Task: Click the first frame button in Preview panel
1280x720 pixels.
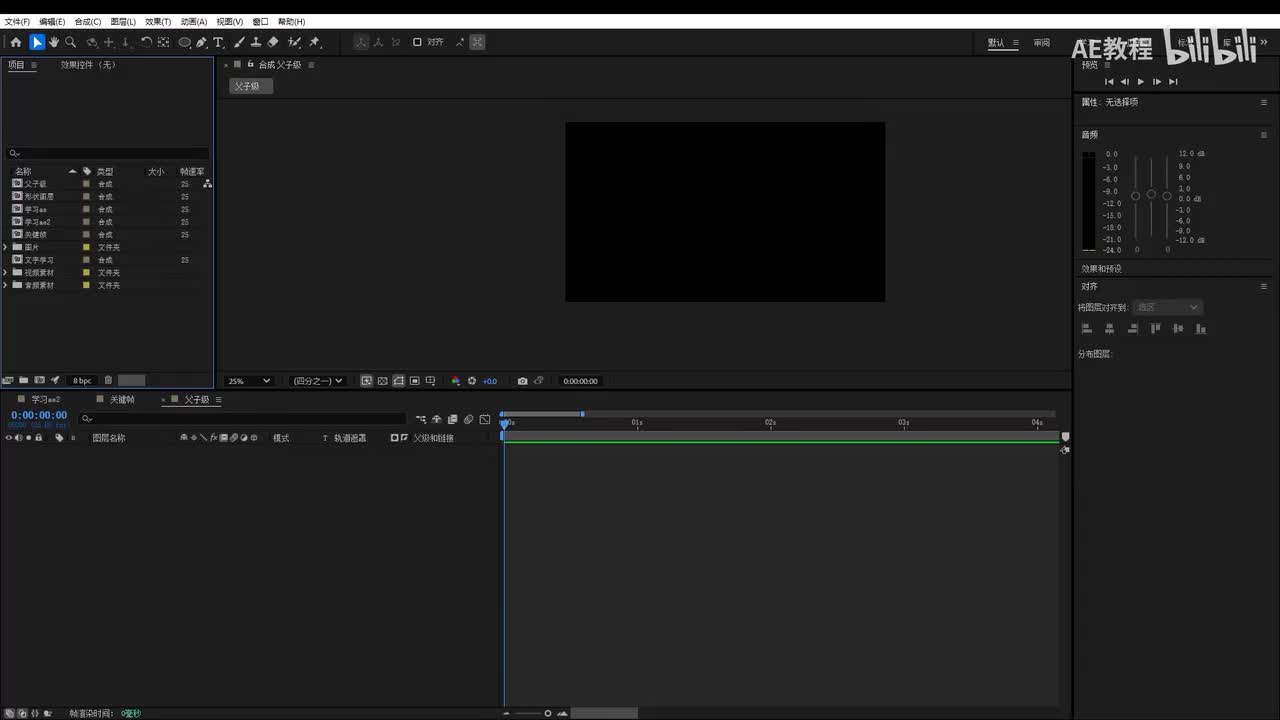Action: [x=1109, y=81]
